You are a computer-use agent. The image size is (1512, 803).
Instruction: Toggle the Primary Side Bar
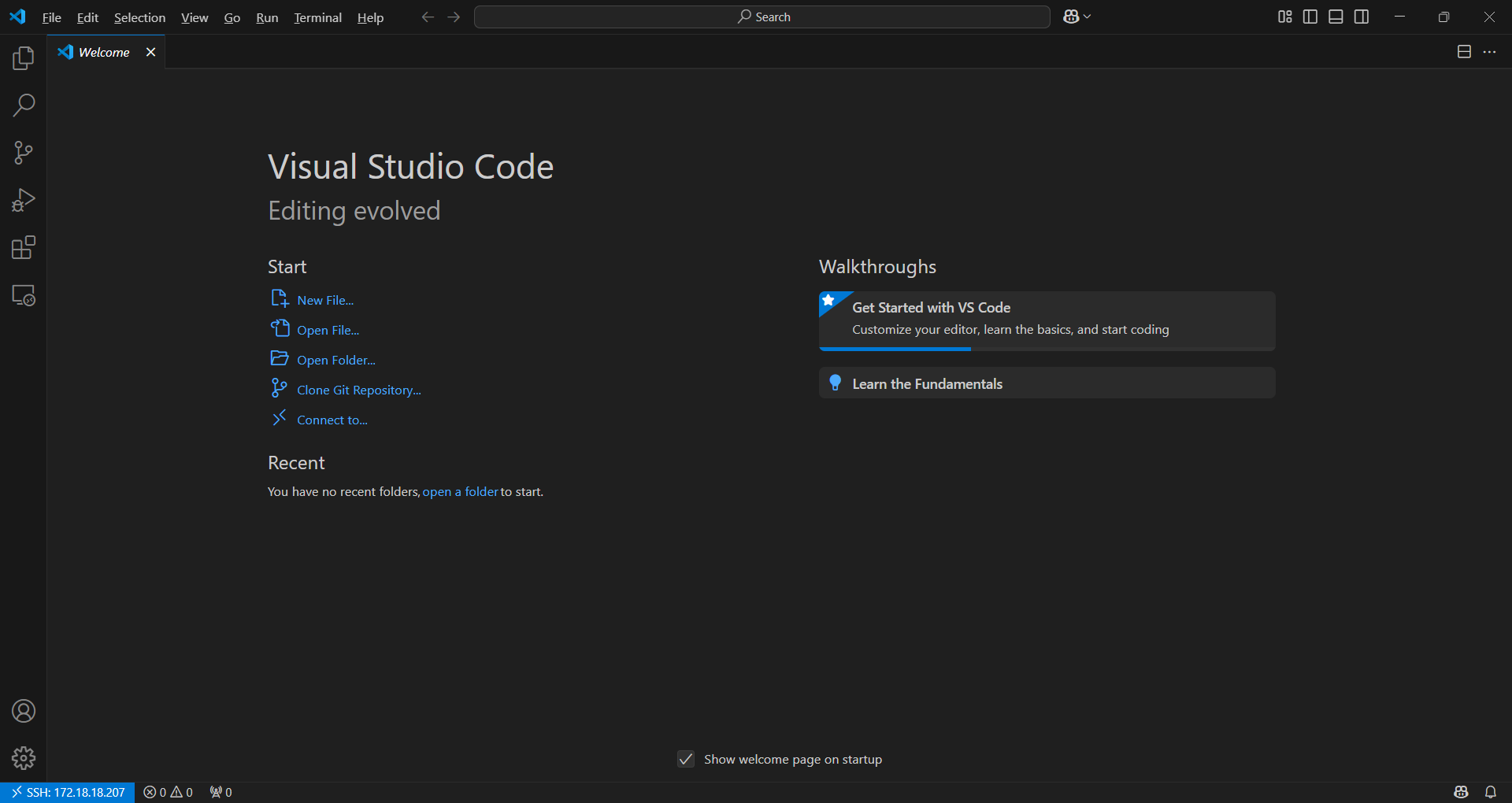click(1310, 17)
